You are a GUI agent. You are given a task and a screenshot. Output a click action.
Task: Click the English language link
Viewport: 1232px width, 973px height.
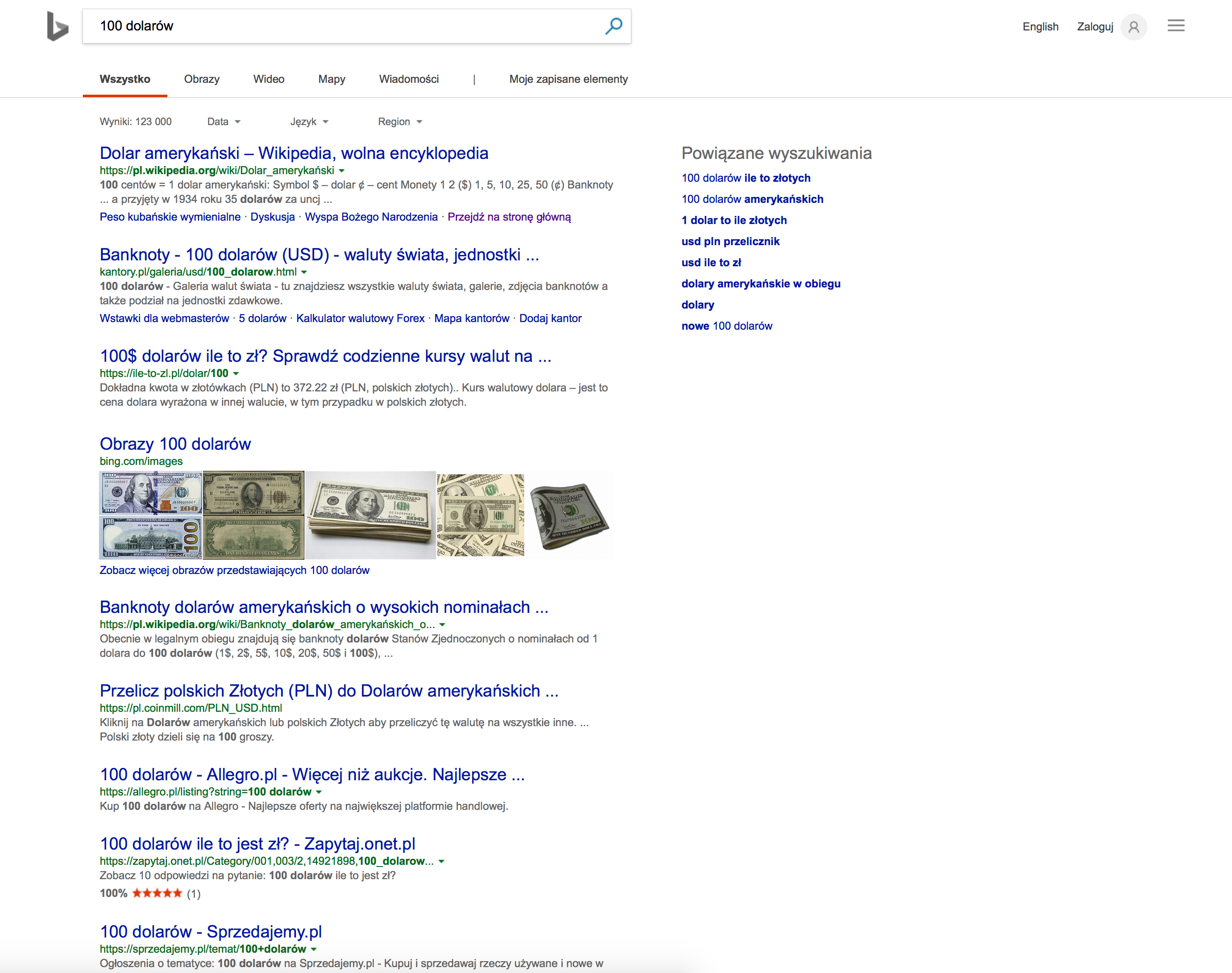click(1040, 27)
